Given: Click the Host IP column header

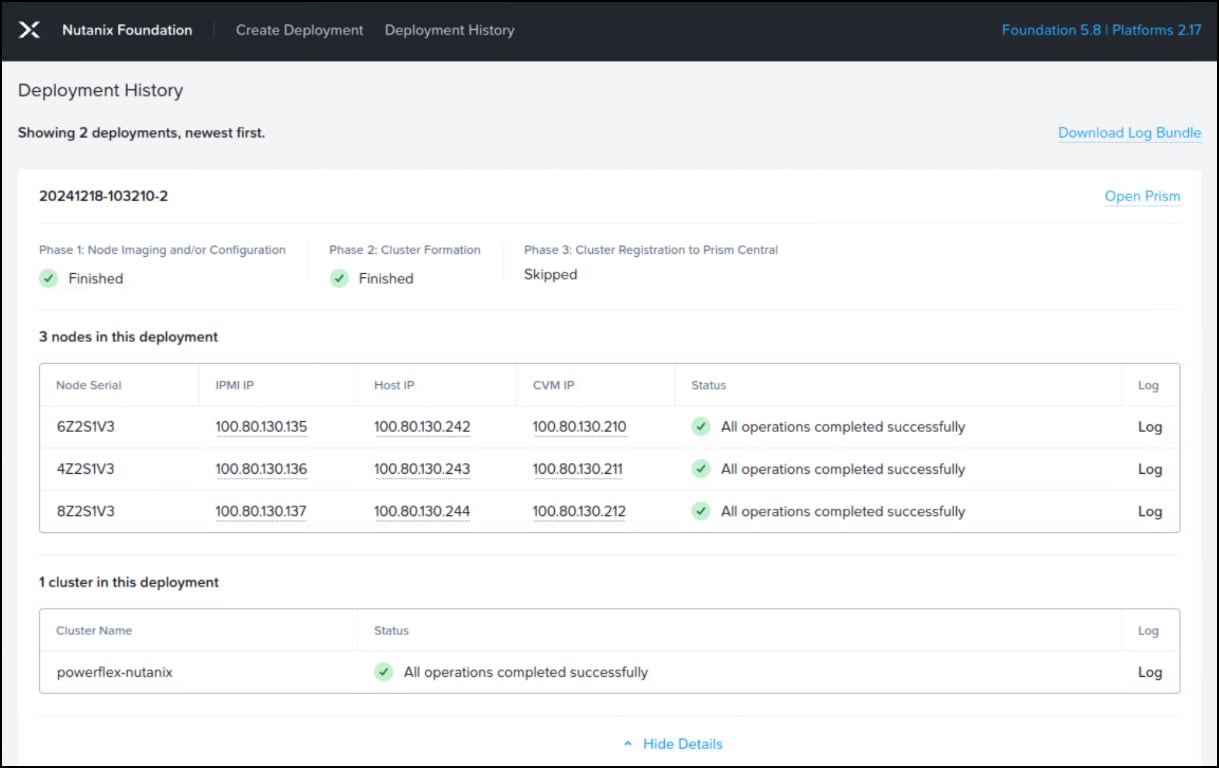Looking at the screenshot, I should [394, 385].
